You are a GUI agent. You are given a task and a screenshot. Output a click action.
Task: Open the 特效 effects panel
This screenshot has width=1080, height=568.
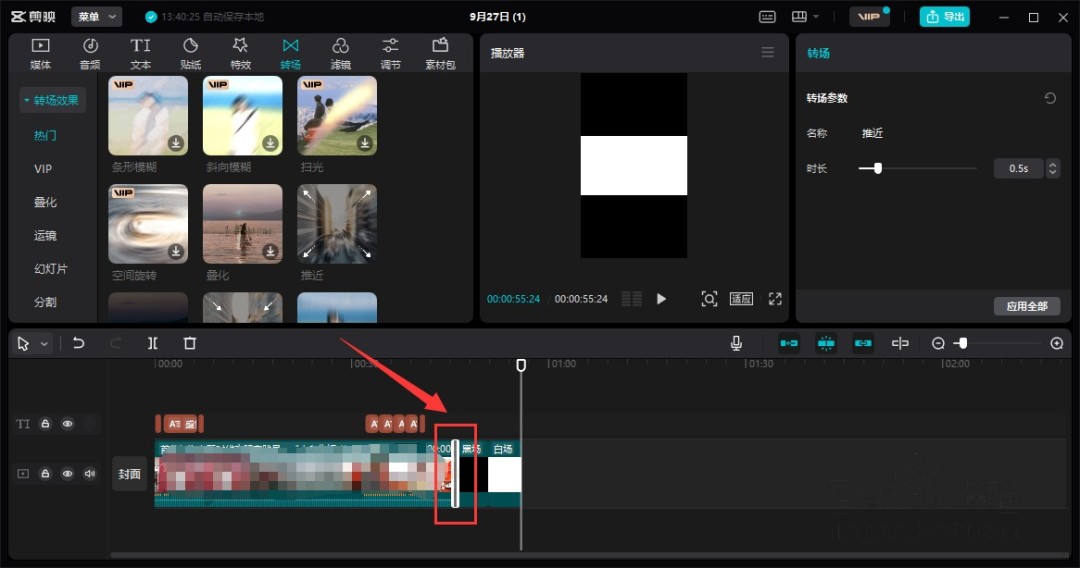coord(240,54)
